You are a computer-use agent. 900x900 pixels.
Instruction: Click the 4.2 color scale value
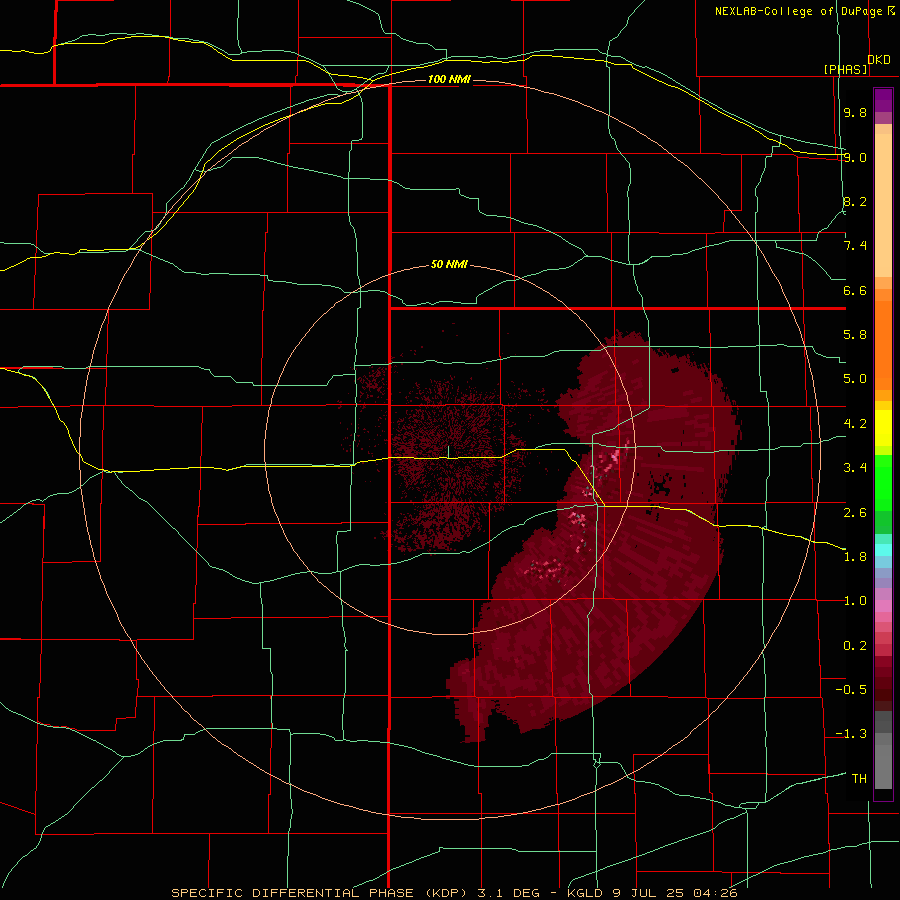pyautogui.click(x=855, y=424)
